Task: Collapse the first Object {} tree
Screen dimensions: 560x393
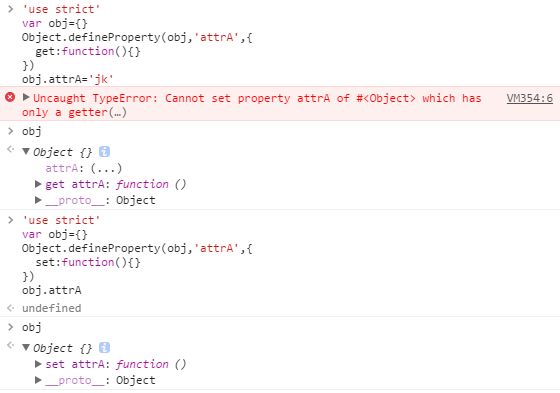Action: pyautogui.click(x=26, y=151)
